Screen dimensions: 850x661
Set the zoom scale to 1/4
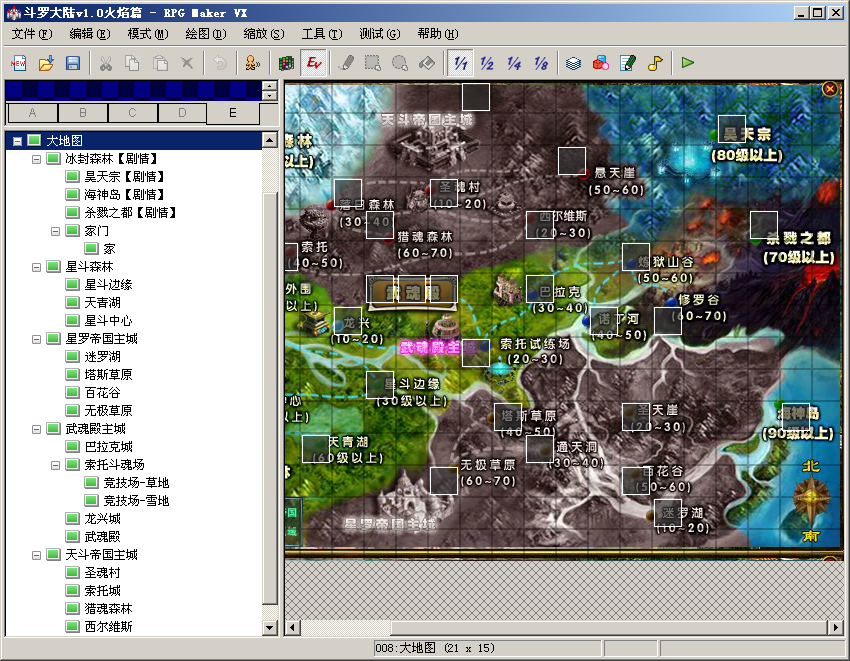(x=514, y=63)
